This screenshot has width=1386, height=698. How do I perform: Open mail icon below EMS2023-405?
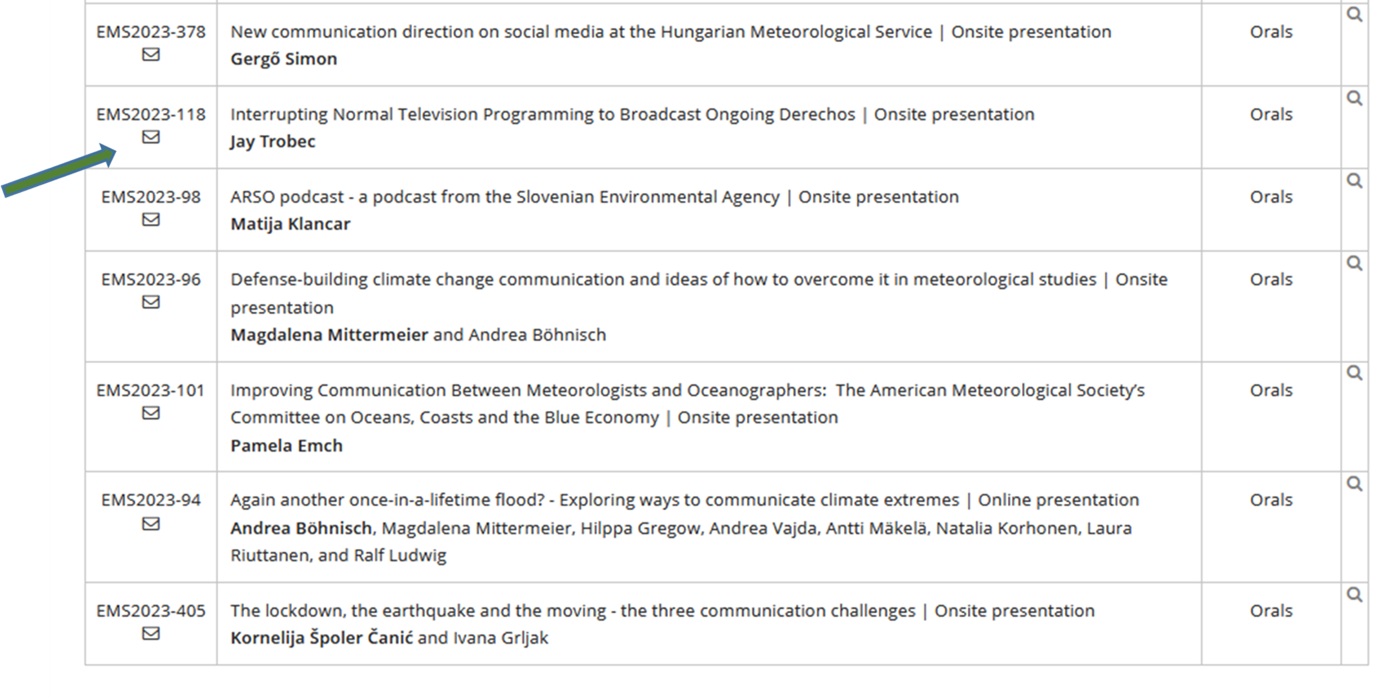[x=151, y=633]
